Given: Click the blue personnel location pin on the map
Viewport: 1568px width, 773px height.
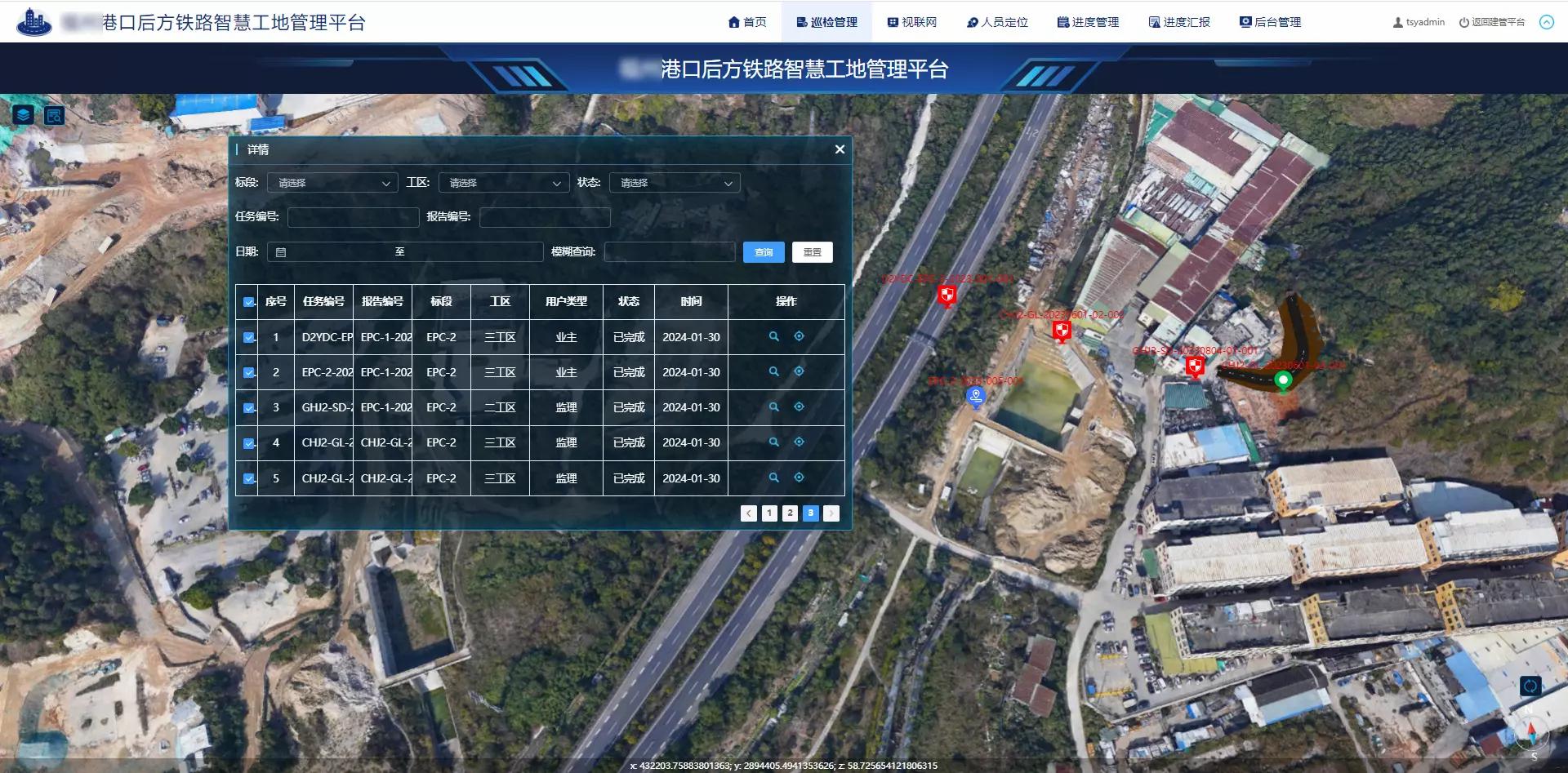Looking at the screenshot, I should pos(974,396).
